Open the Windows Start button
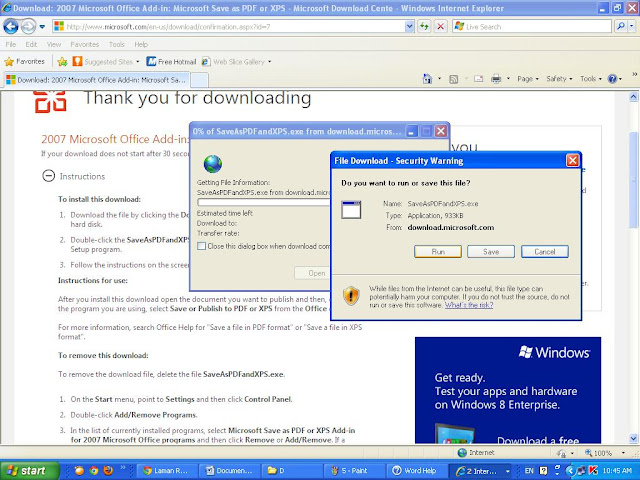Screen dimensions: 640x480 pos(30,471)
